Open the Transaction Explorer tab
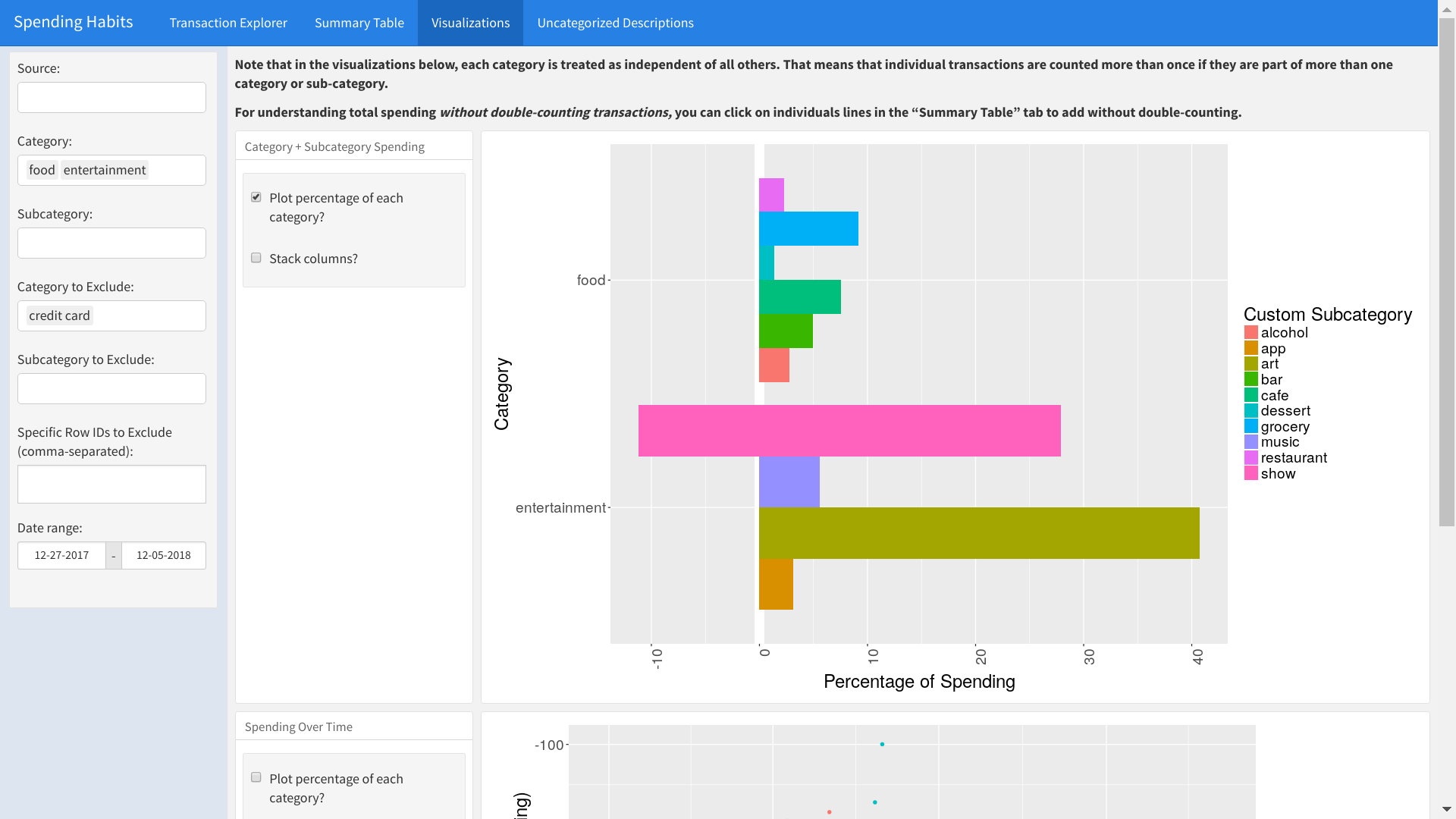1456x819 pixels. tap(228, 23)
